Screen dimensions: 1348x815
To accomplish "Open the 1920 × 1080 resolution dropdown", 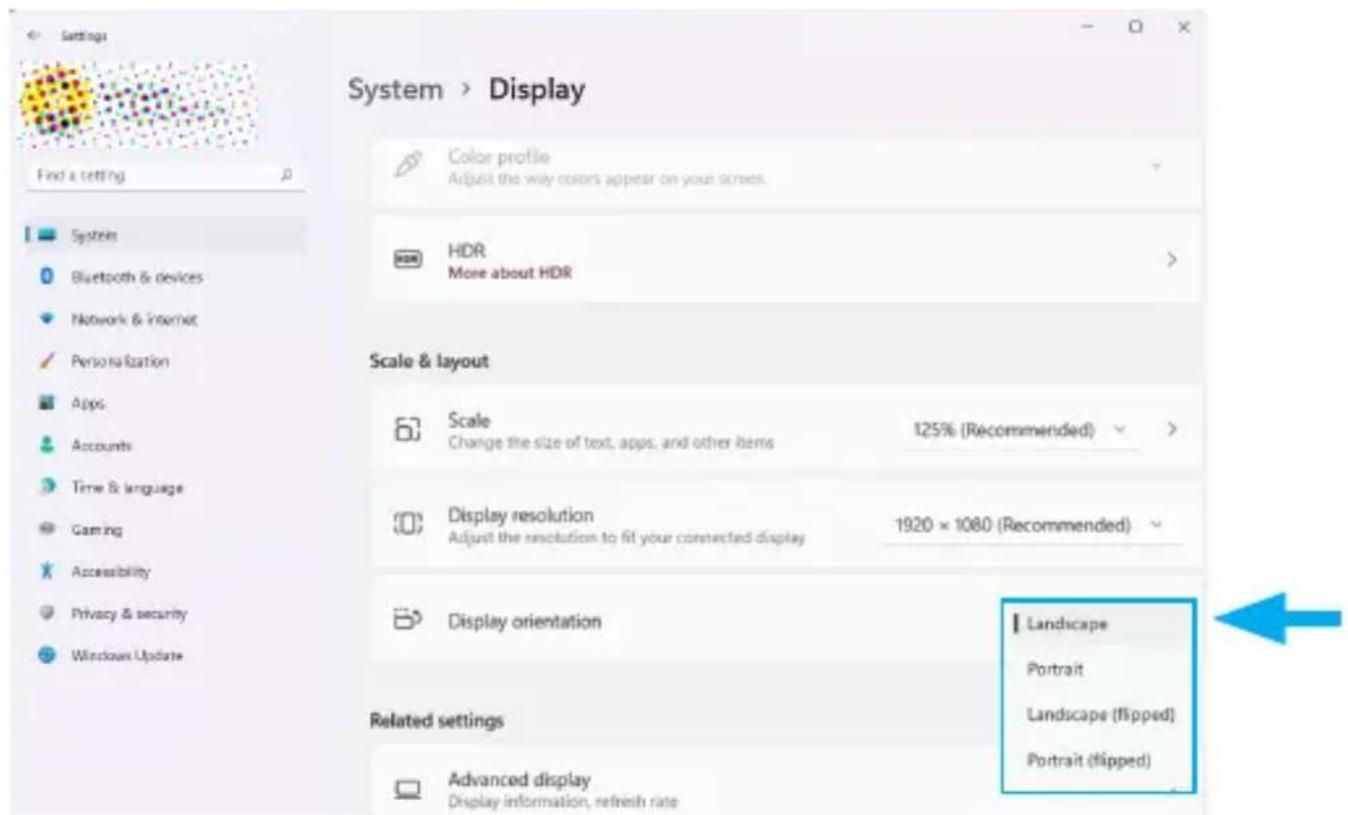I will [x=1030, y=525].
